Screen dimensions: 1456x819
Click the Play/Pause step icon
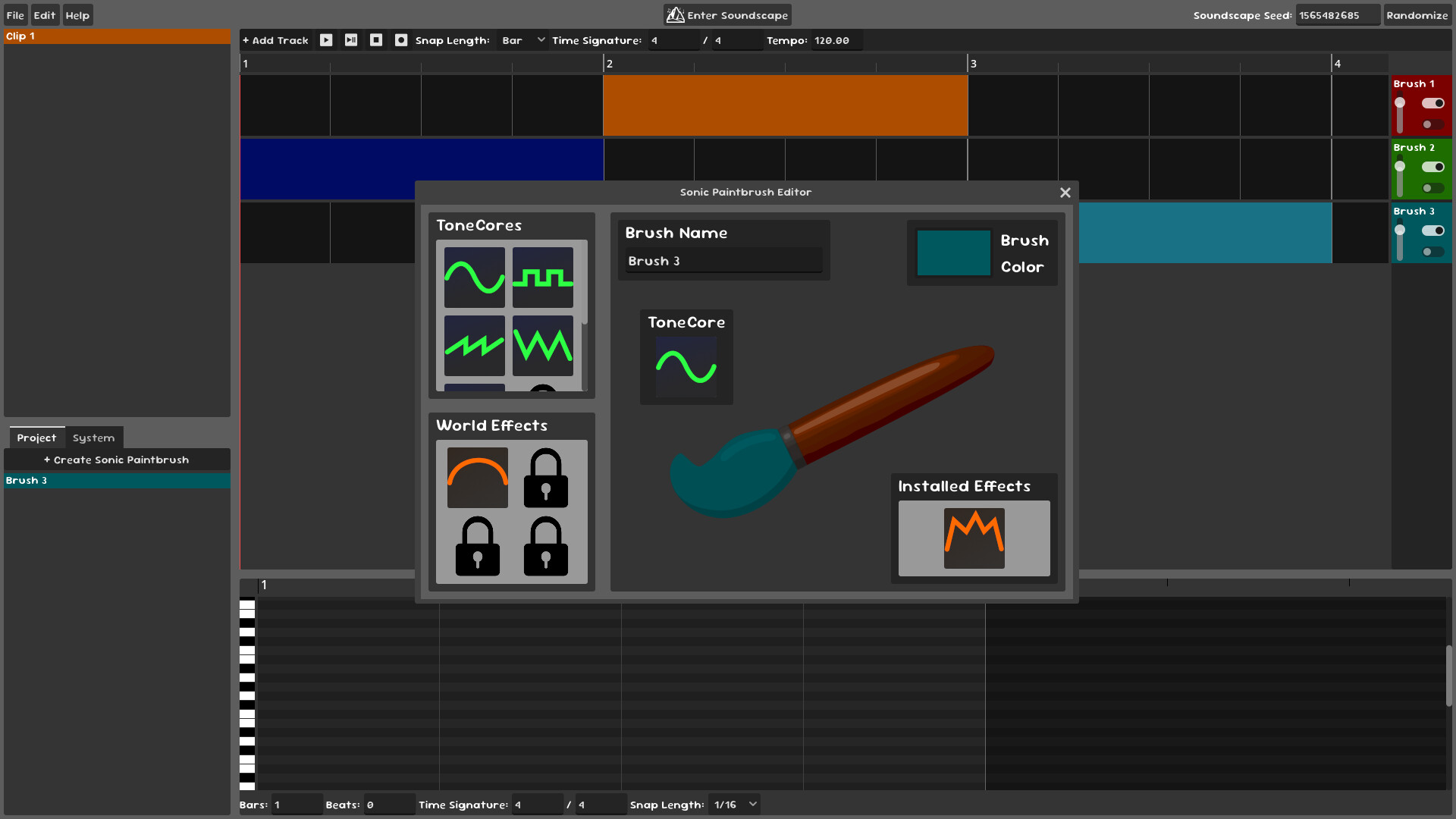pos(350,40)
